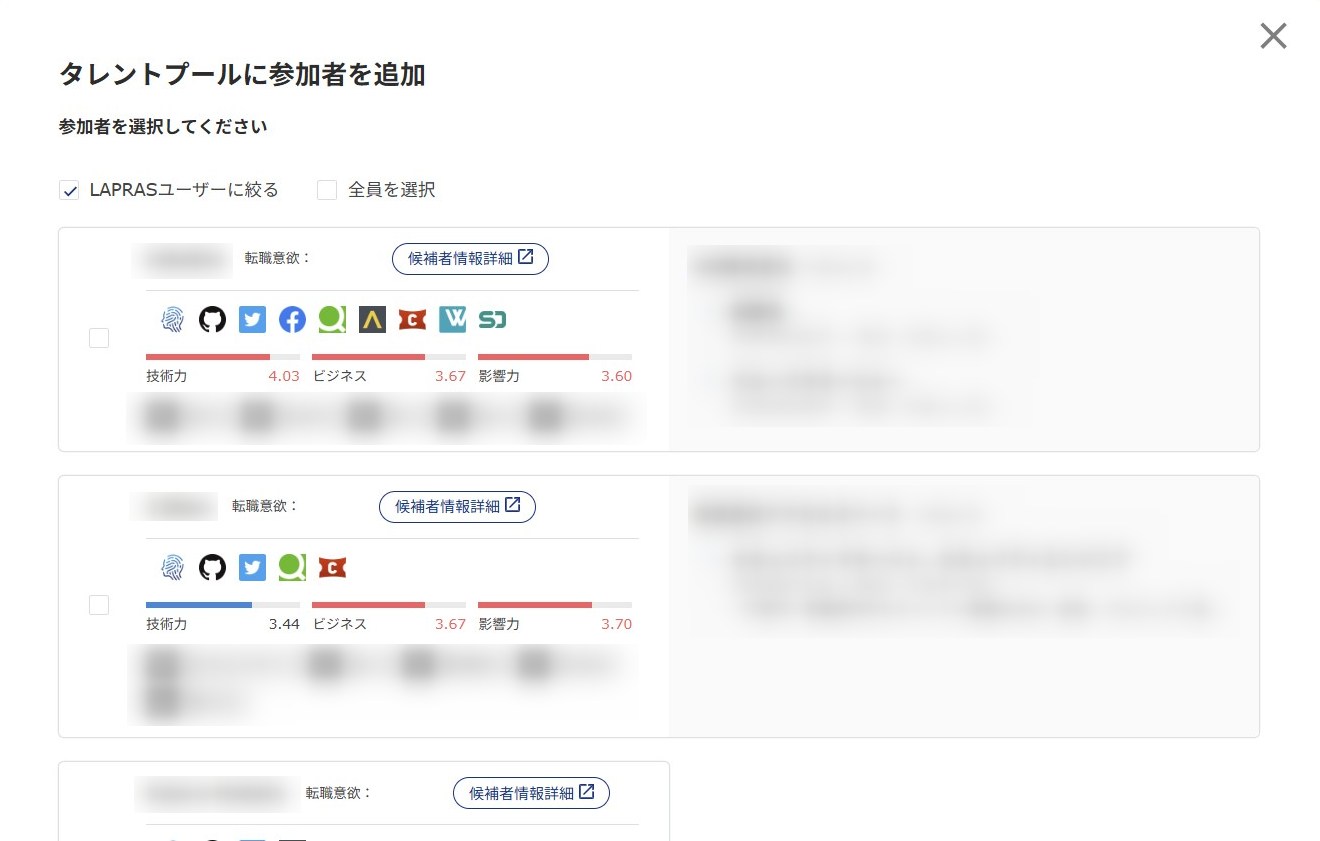Open 候補者情報詳細 for third candidate
This screenshot has width=1320, height=841.
[531, 793]
